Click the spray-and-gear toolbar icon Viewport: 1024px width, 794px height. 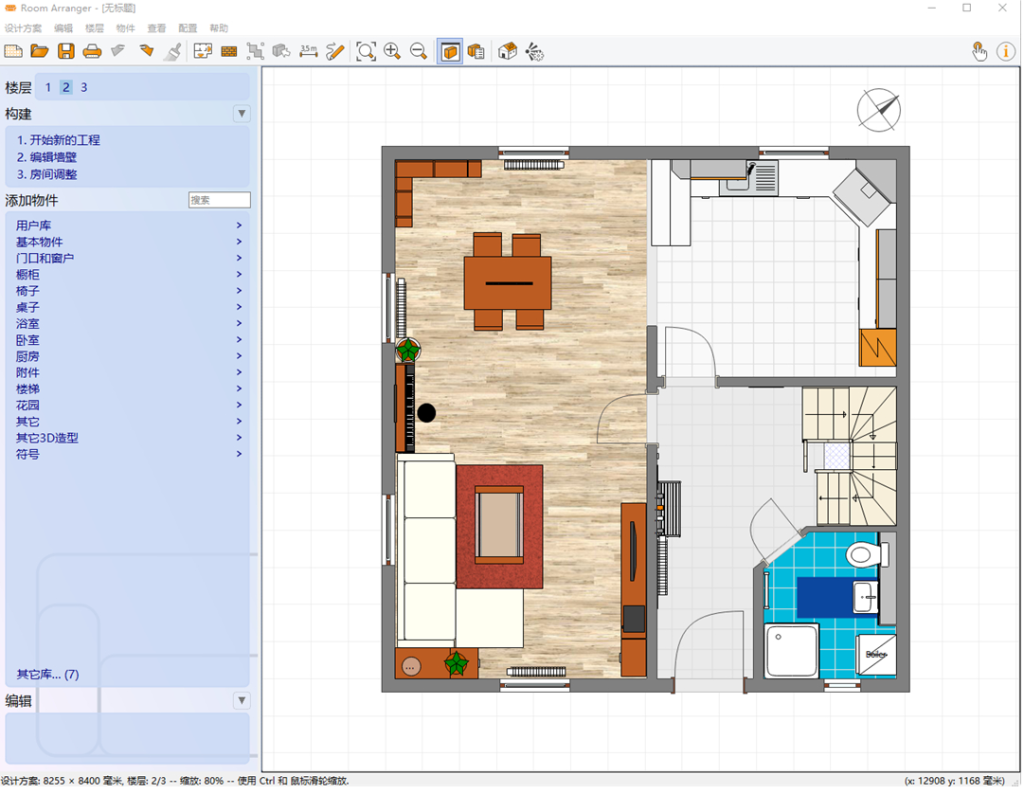point(534,52)
